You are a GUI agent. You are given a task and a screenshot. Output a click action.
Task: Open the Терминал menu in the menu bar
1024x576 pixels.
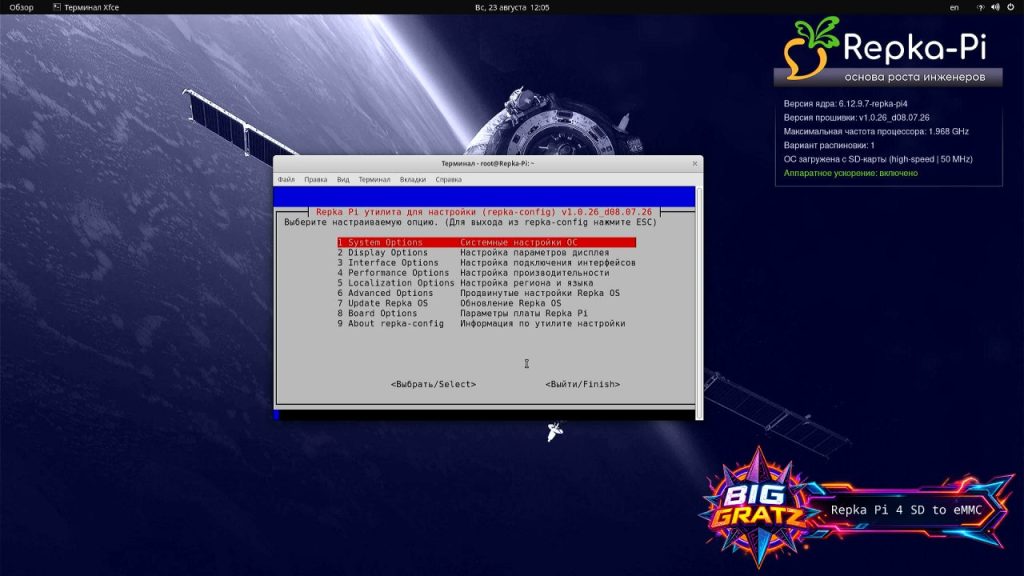374,180
